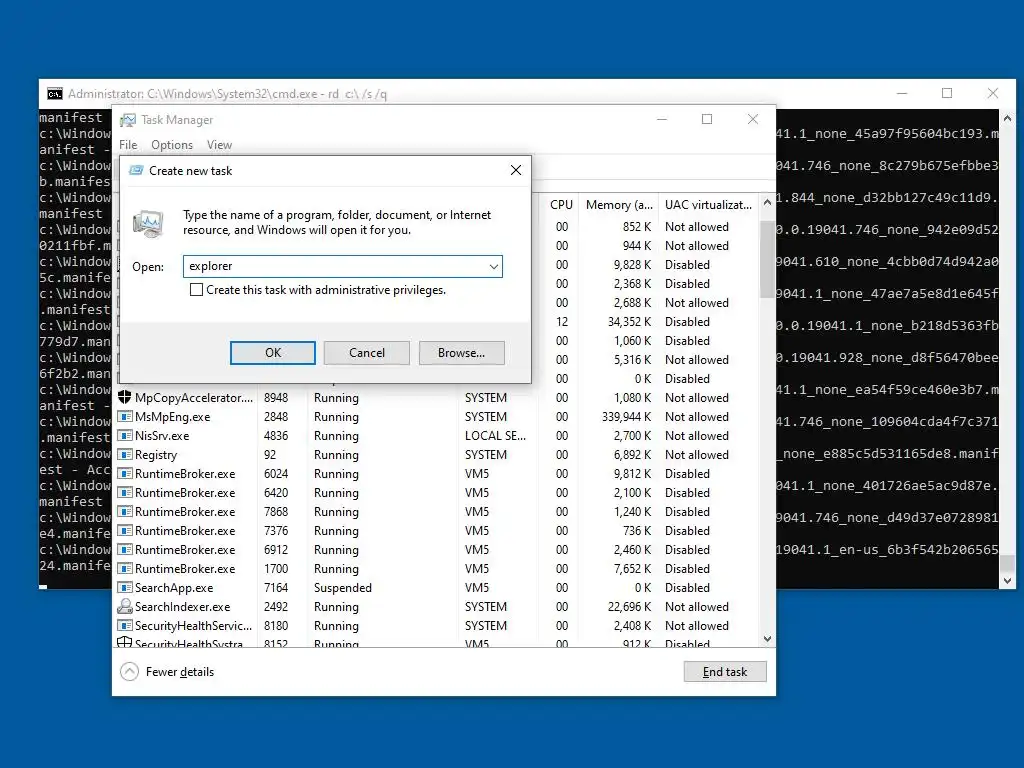Cancel the Create new task dialog
This screenshot has width=1024, height=768.
pyautogui.click(x=366, y=353)
